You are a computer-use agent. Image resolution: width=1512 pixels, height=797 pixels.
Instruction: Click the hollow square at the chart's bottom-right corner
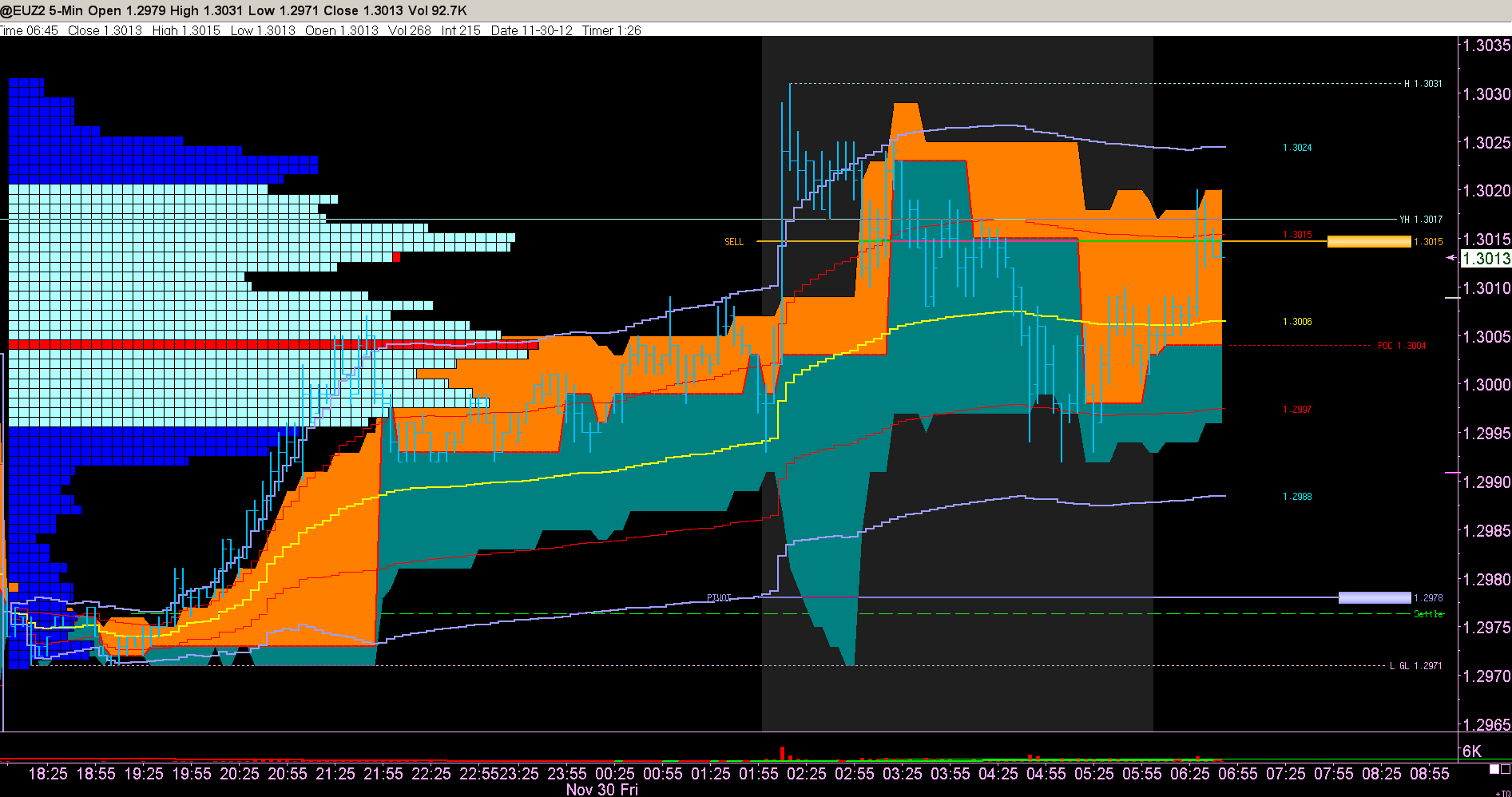(1506, 770)
